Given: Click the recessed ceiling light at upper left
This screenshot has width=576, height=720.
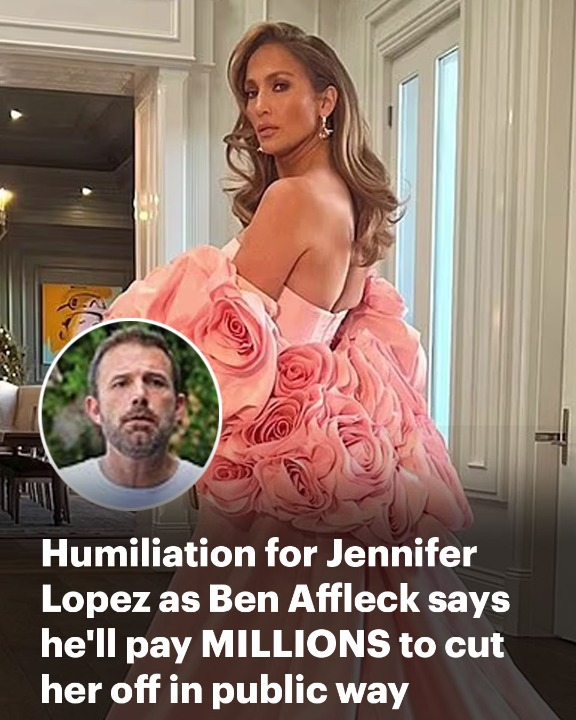Looking at the screenshot, I should tap(16, 114).
